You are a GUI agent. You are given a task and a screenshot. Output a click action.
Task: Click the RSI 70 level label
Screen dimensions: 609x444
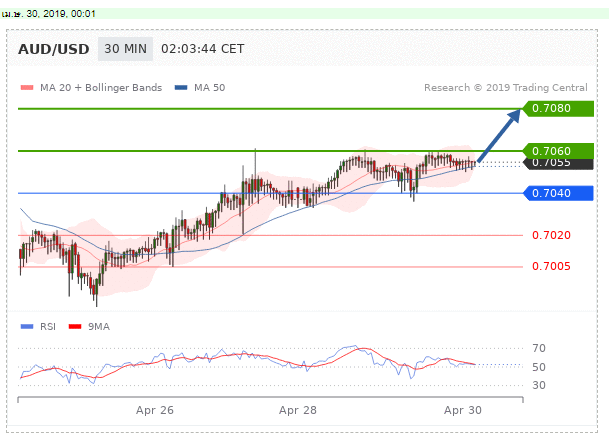pyautogui.click(x=539, y=348)
